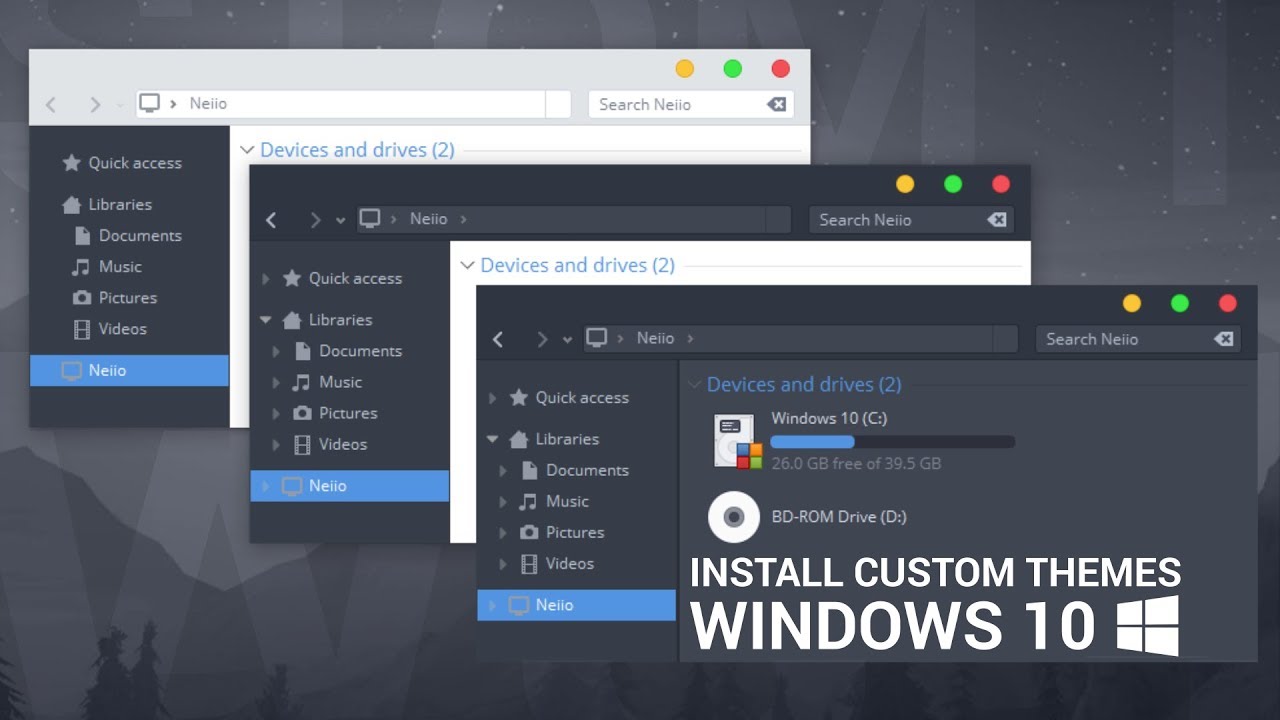
Task: Click the computer icon in the light window's address bar
Action: tap(149, 103)
